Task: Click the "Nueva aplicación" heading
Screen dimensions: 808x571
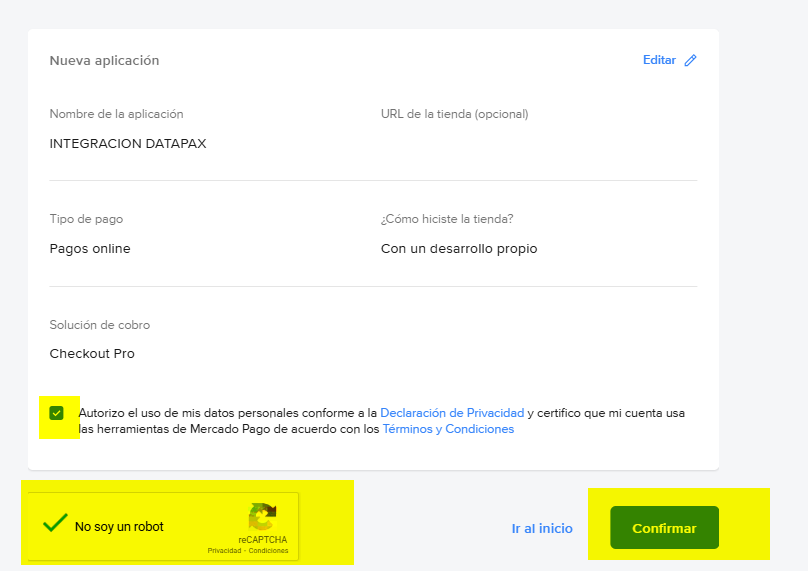Action: (x=104, y=60)
